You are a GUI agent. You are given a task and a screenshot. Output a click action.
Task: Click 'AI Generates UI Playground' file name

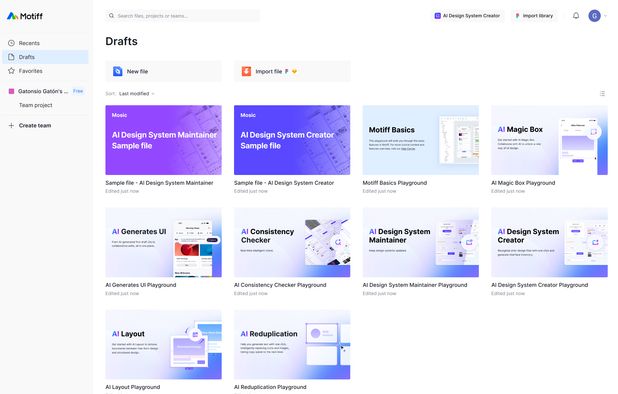click(x=141, y=285)
